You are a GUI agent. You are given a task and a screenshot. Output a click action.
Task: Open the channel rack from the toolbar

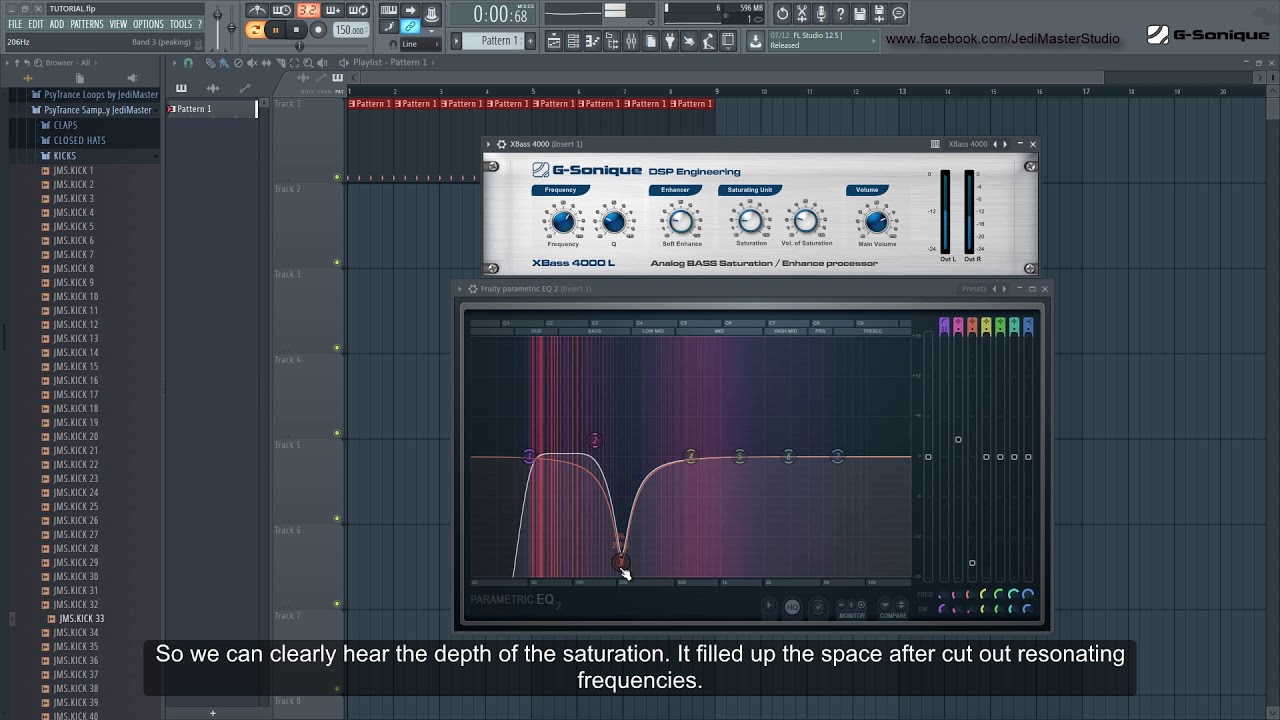[573, 40]
